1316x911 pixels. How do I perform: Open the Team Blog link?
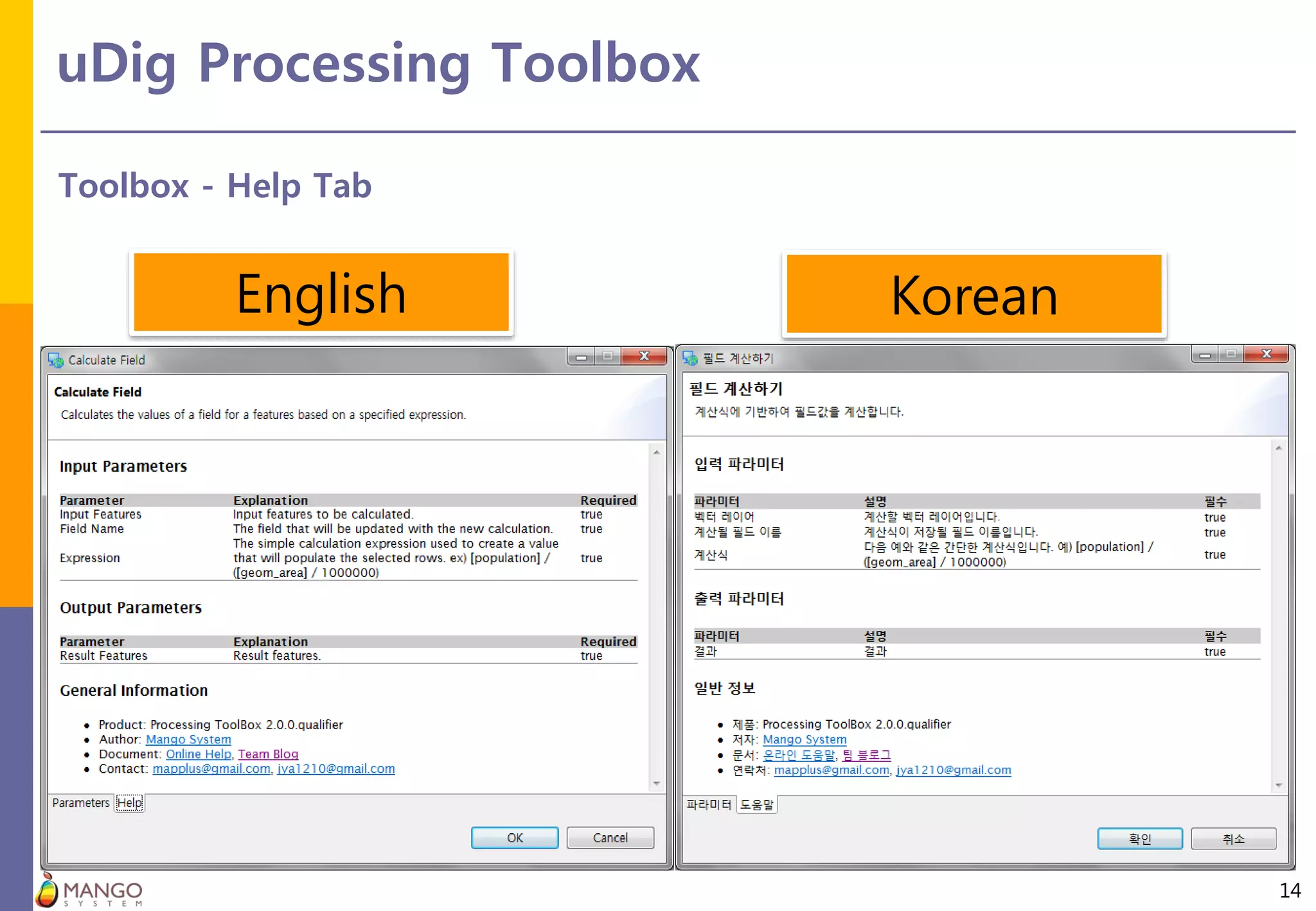pyautogui.click(x=268, y=754)
